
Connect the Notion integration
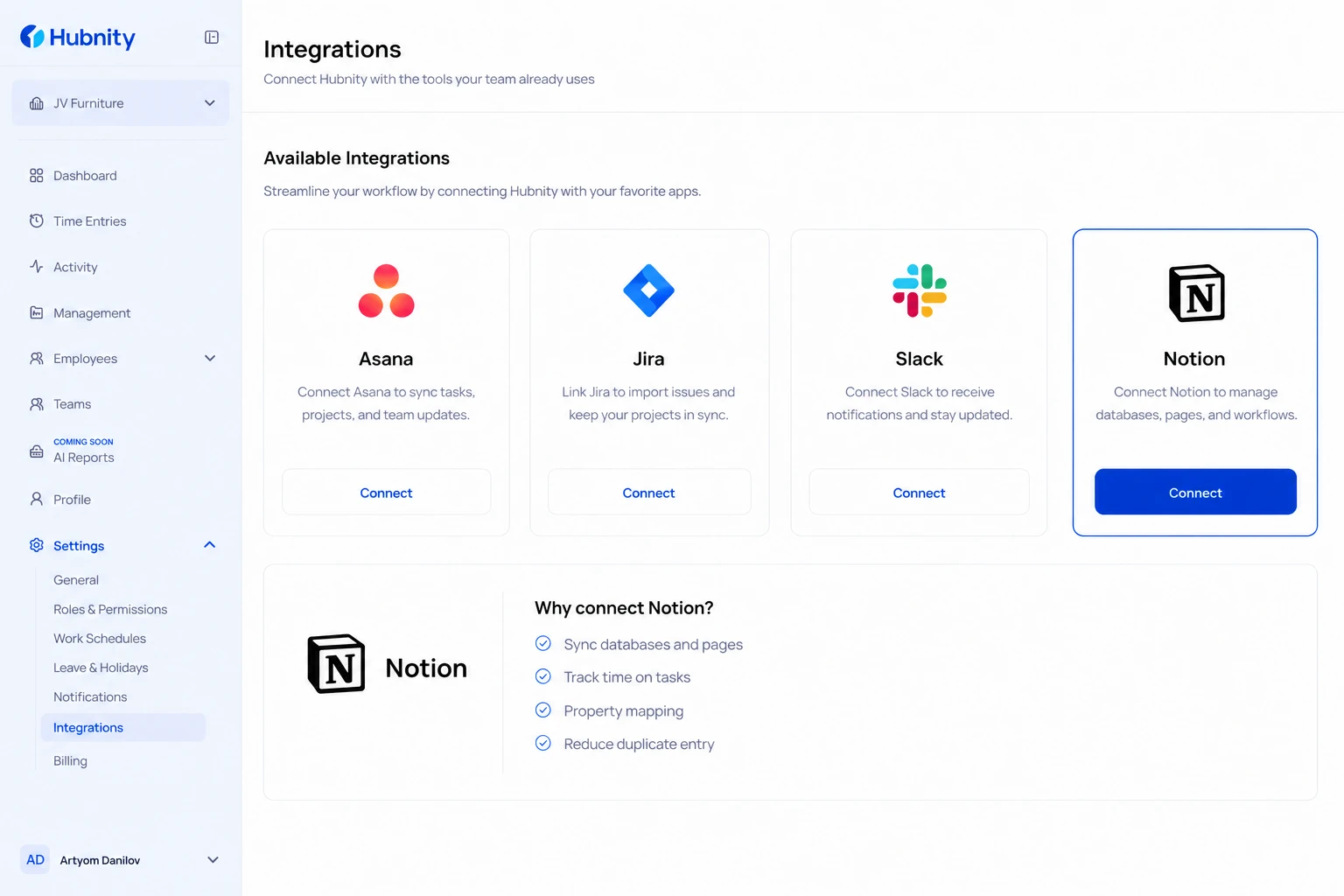pos(1195,493)
